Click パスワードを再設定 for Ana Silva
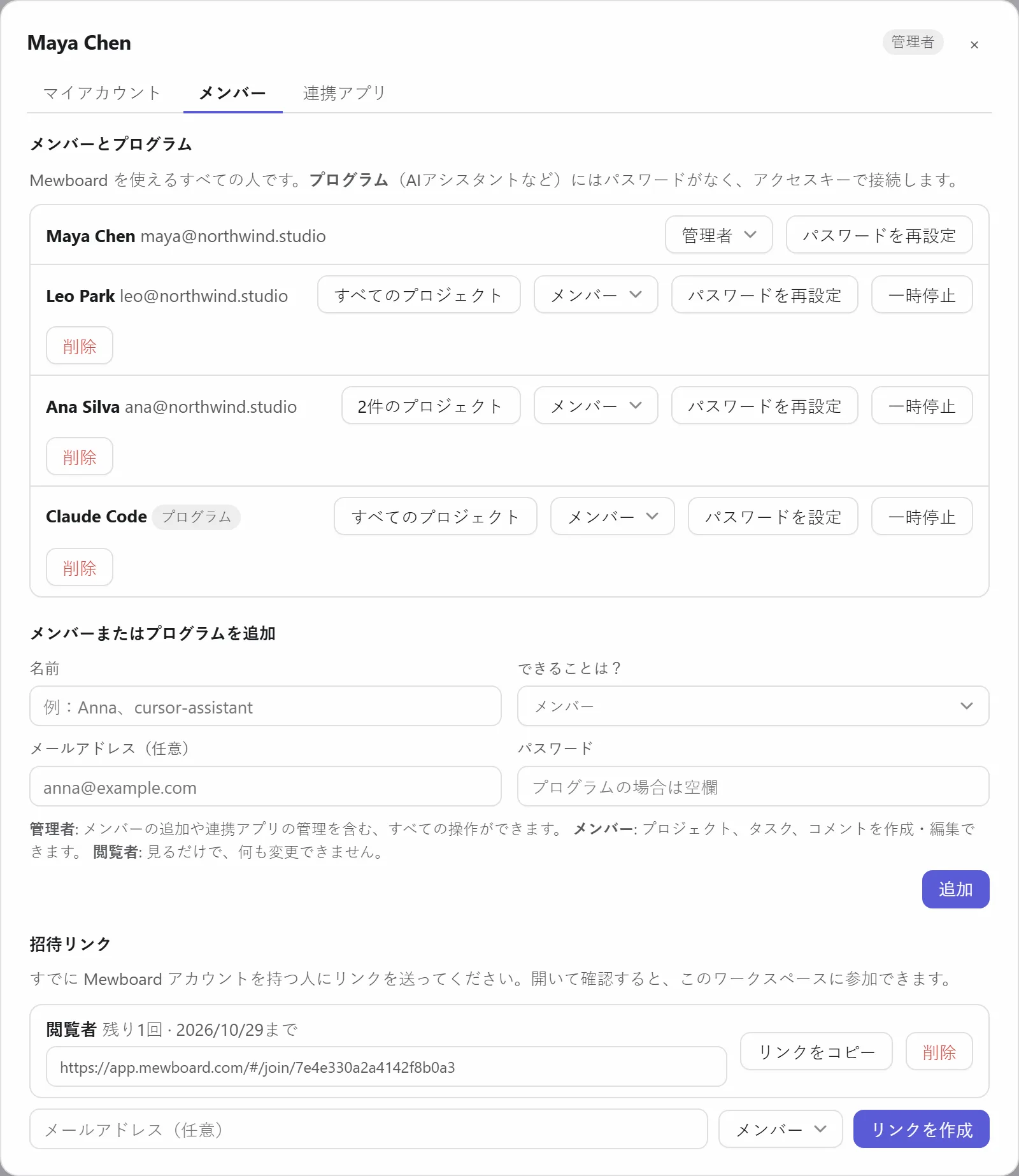The width and height of the screenshot is (1019, 1176). [x=764, y=406]
